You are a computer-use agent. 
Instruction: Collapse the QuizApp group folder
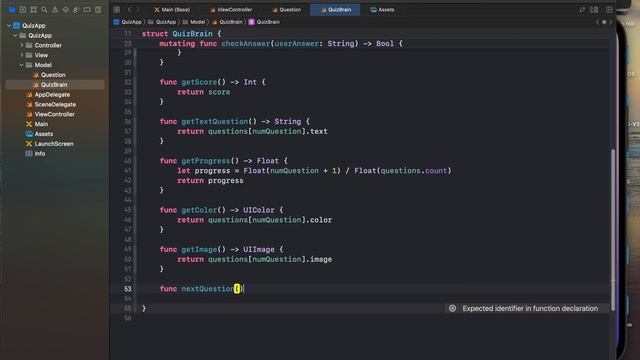tap(16, 36)
